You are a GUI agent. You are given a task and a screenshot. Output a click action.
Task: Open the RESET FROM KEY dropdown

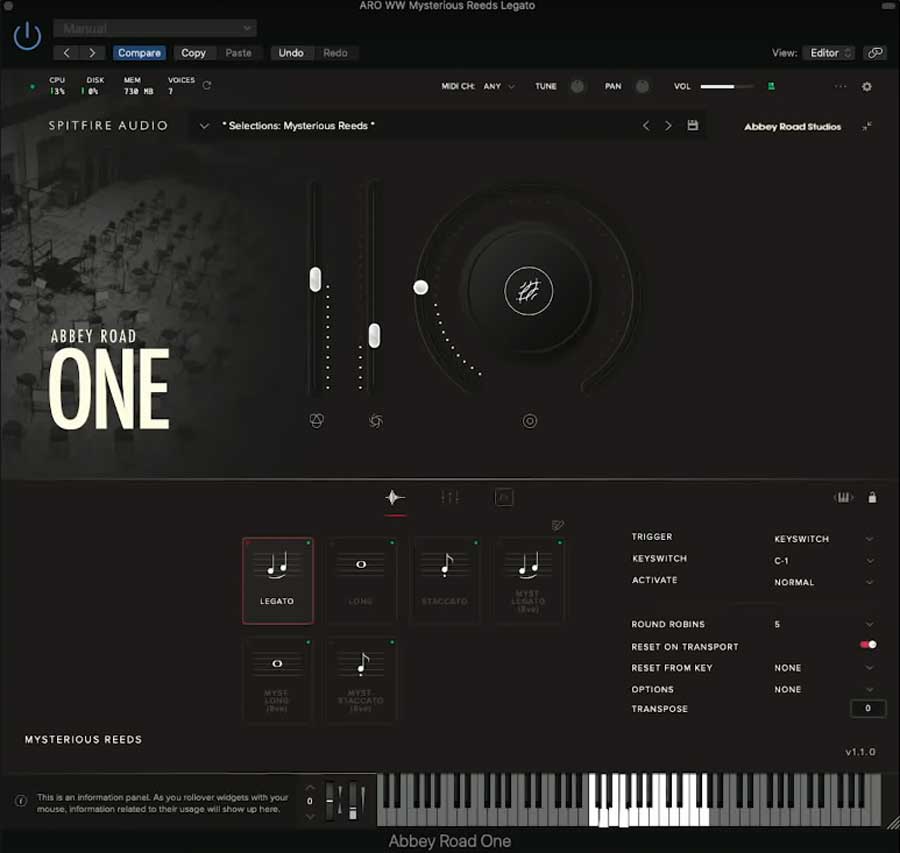pos(824,668)
